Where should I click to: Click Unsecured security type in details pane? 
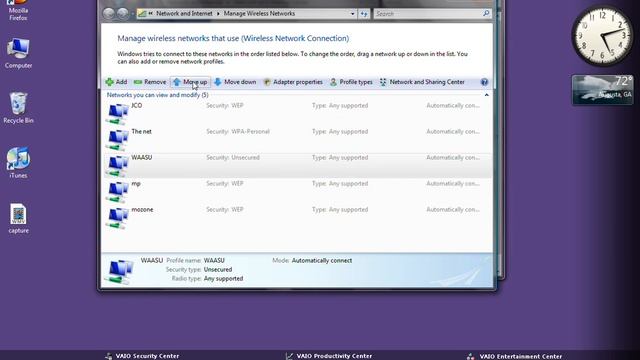click(x=218, y=269)
